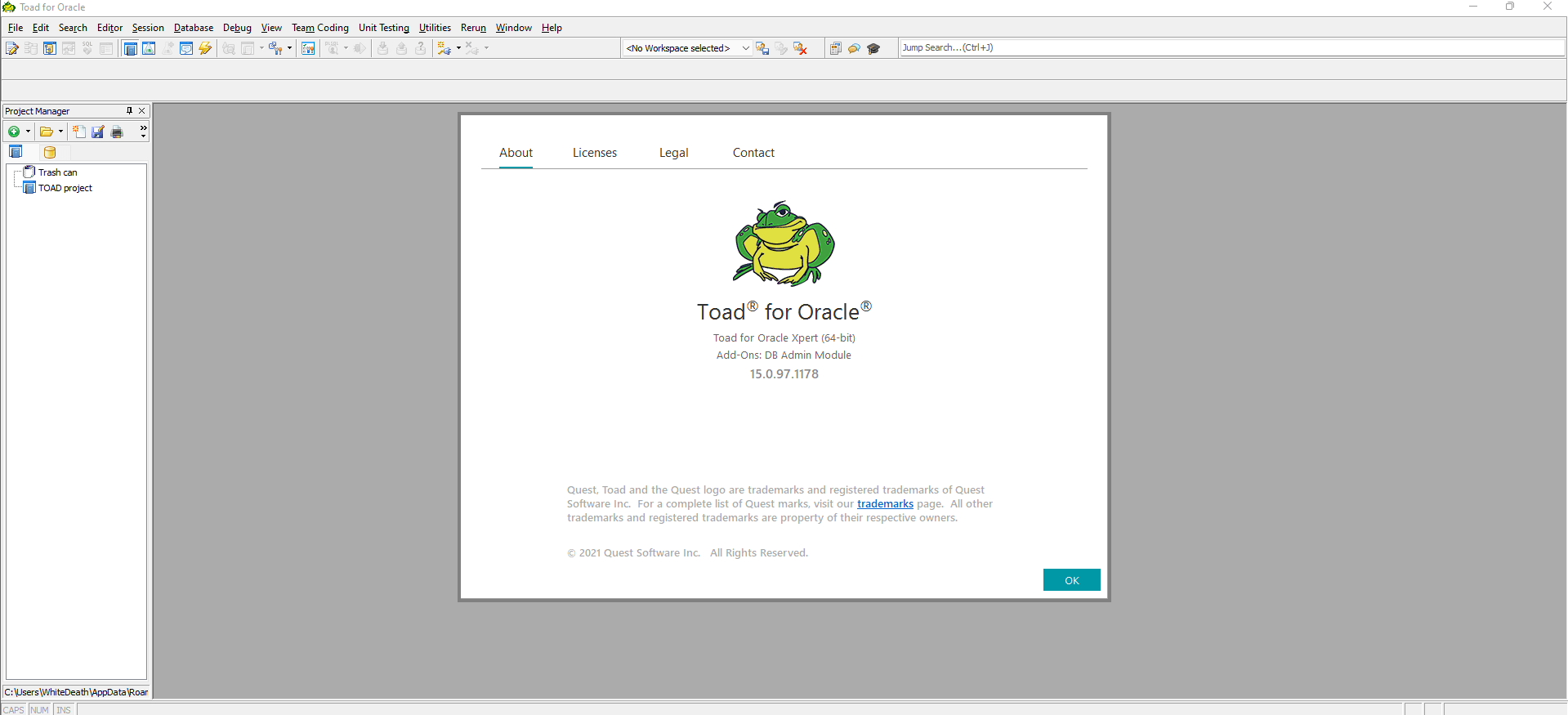1568x715 pixels.
Task: Open the Utilities menu
Action: coord(435,28)
